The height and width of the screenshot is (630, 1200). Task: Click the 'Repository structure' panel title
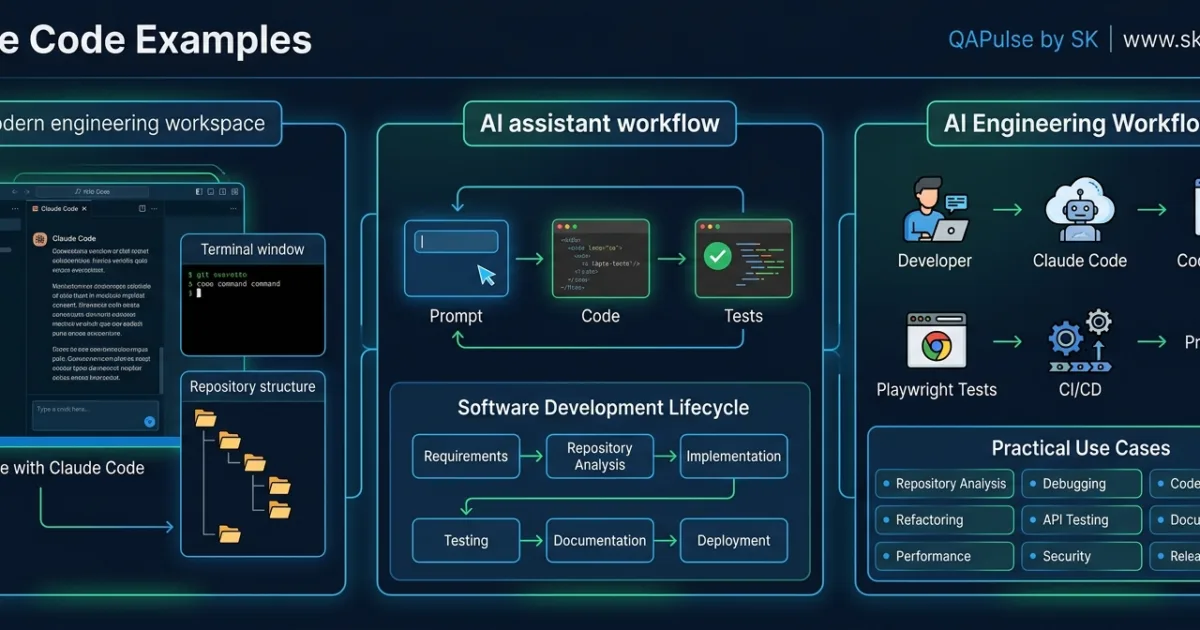pos(253,387)
